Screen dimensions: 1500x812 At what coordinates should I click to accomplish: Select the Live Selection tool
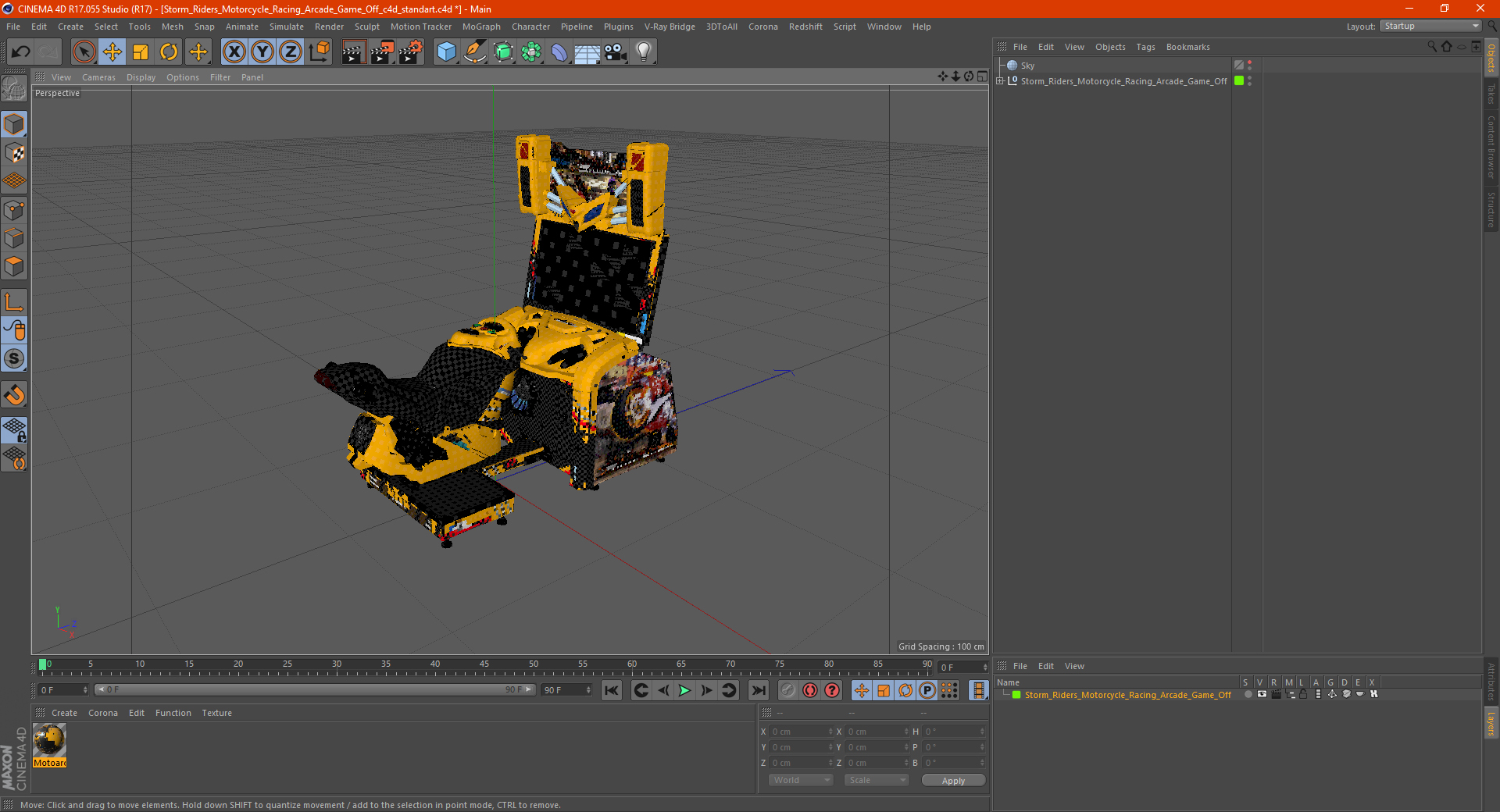tap(84, 52)
